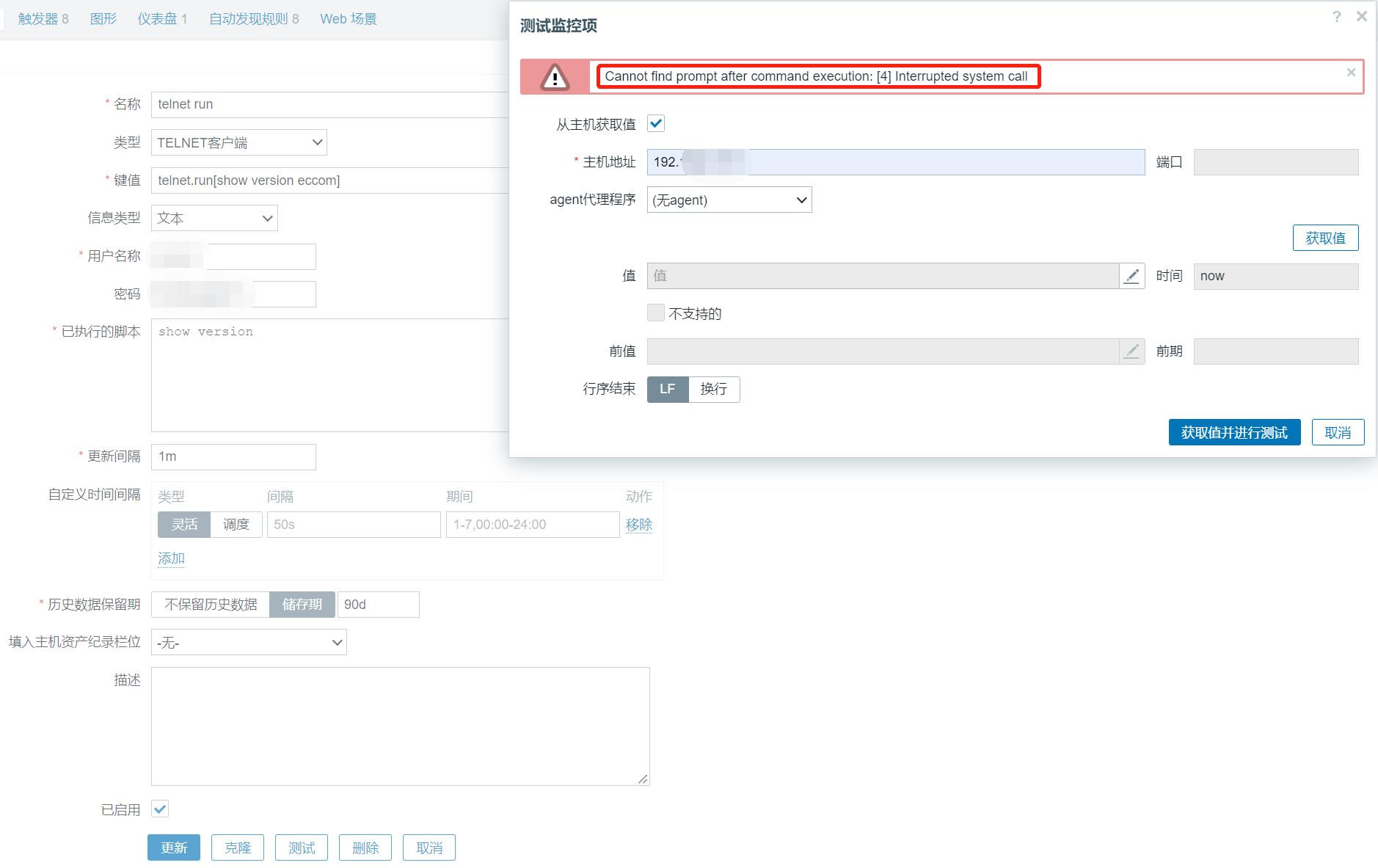Screen dimensions: 1378x868
Task: Click the 键值 input field
Action: [329, 180]
